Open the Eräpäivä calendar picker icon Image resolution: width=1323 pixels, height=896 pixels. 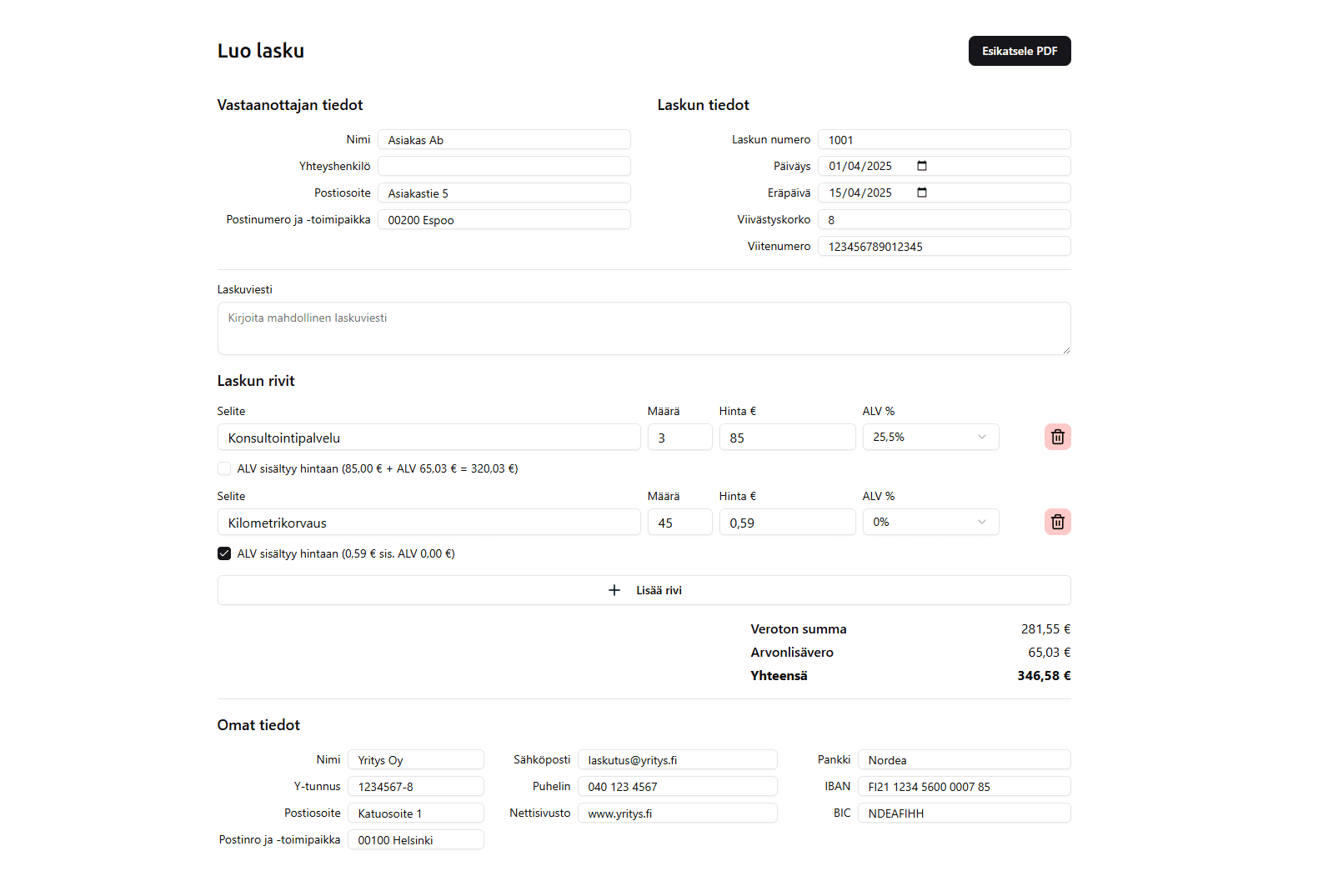[922, 193]
